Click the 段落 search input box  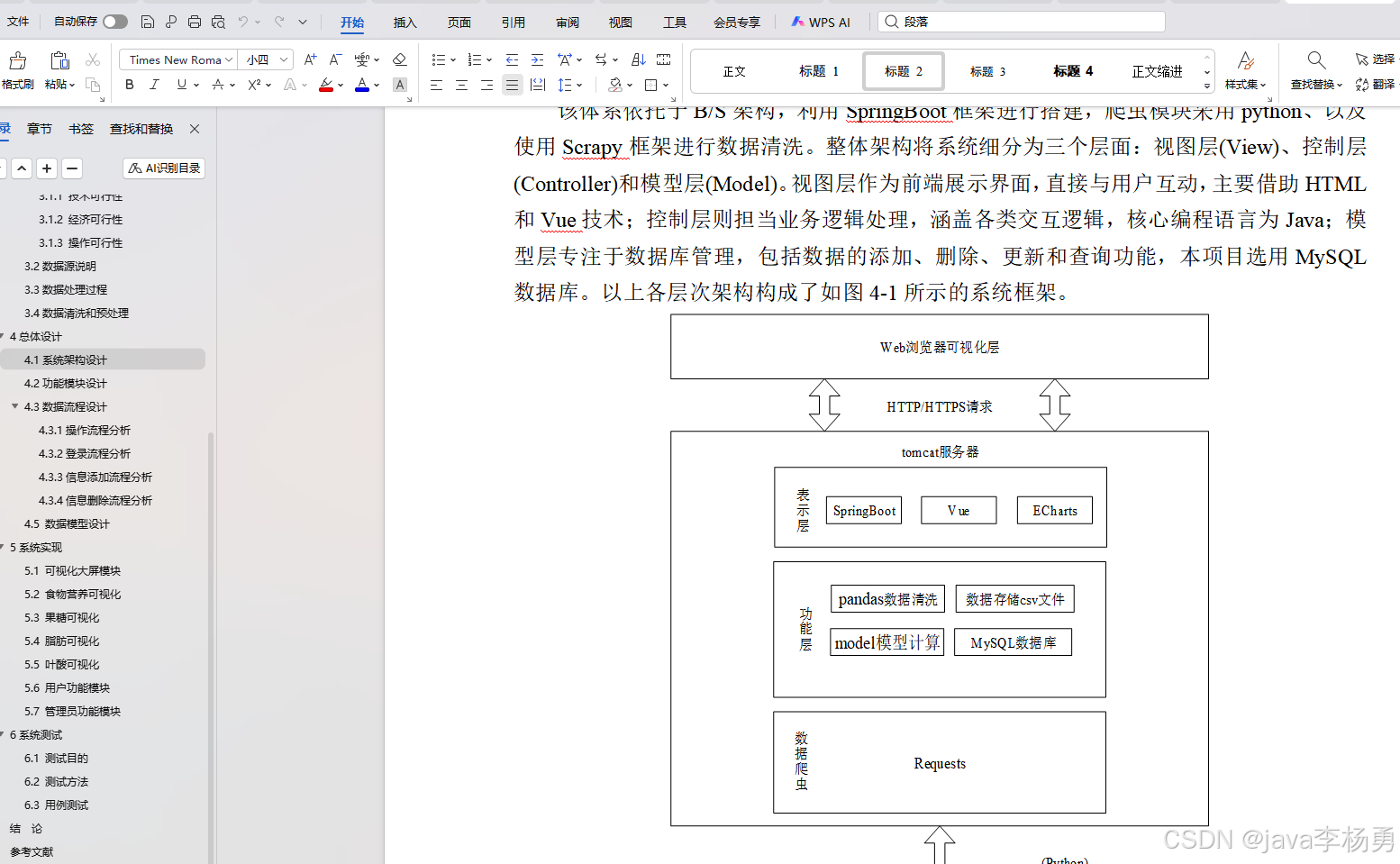pos(1022,22)
